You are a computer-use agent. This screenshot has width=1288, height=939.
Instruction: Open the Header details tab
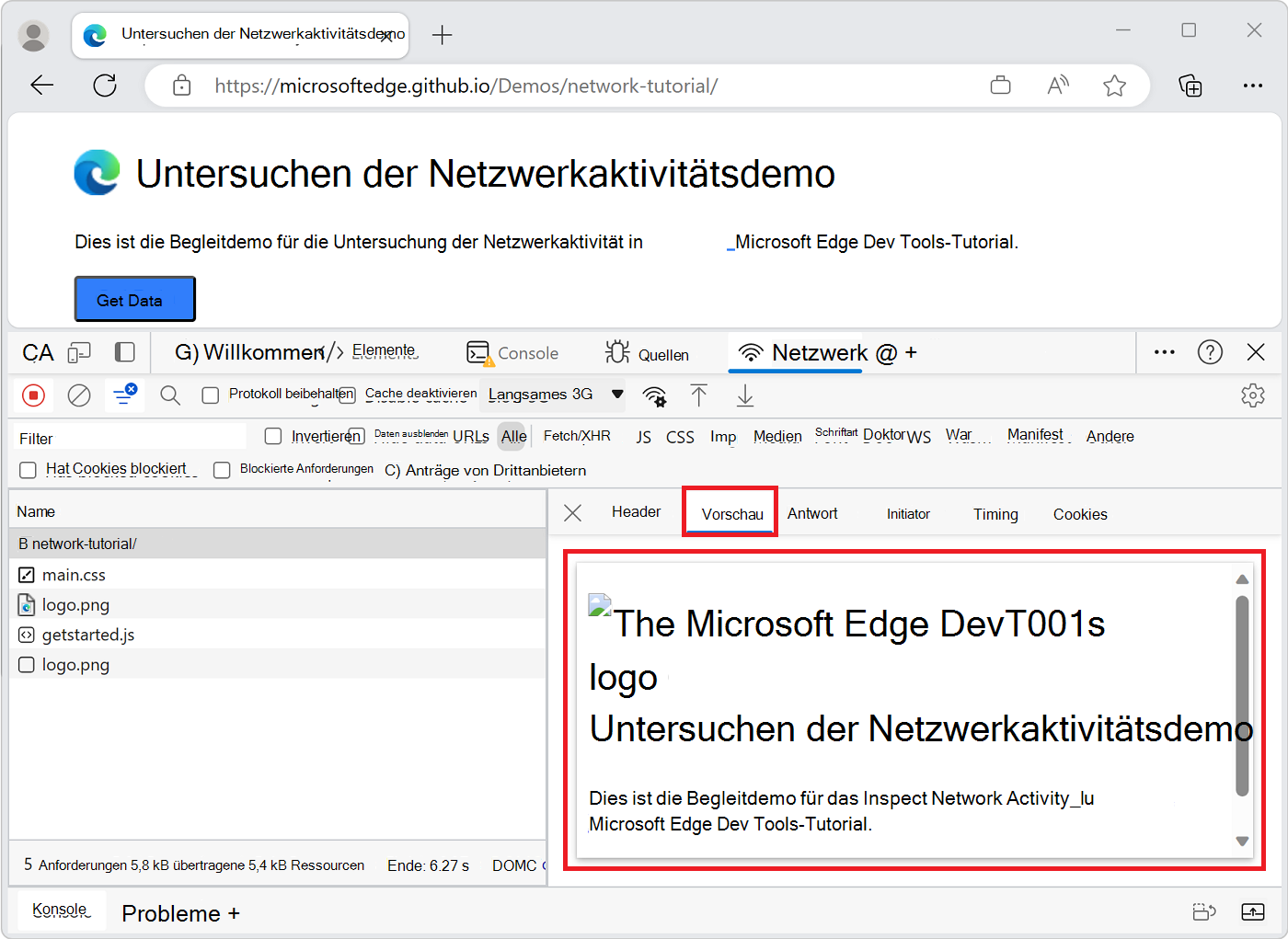pos(636,512)
